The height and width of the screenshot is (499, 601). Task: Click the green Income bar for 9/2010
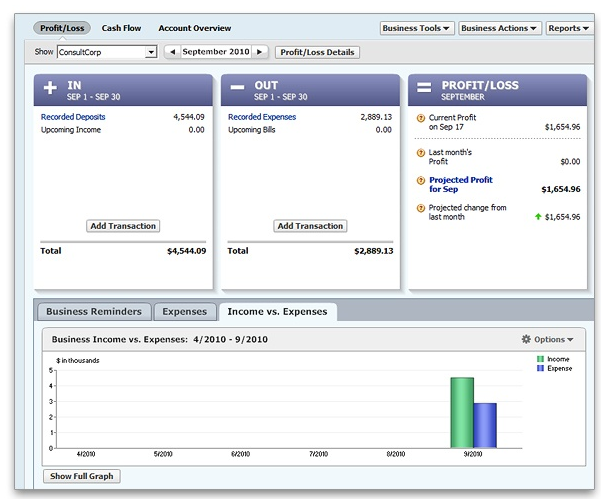click(x=461, y=412)
